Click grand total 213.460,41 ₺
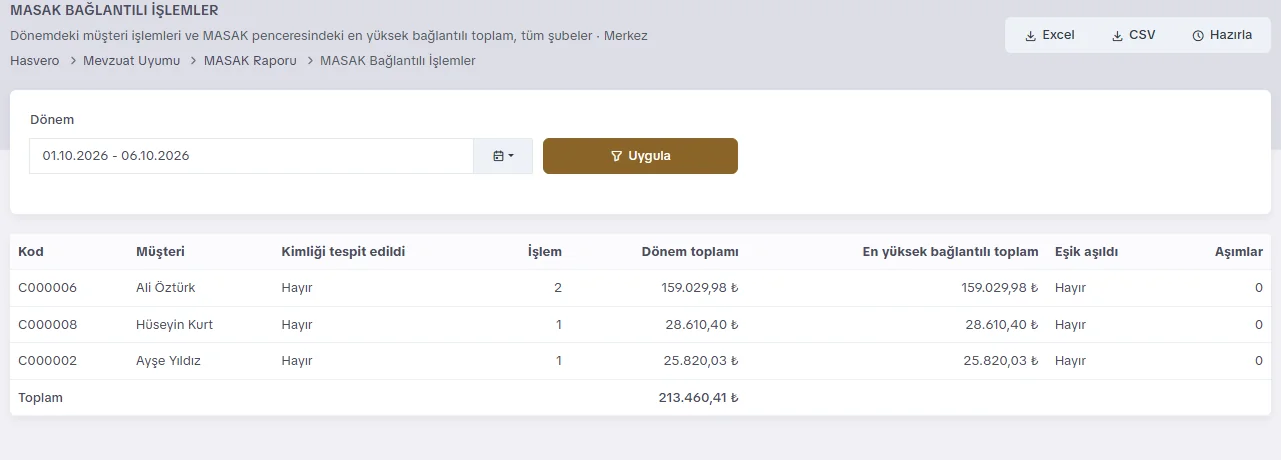 698,398
